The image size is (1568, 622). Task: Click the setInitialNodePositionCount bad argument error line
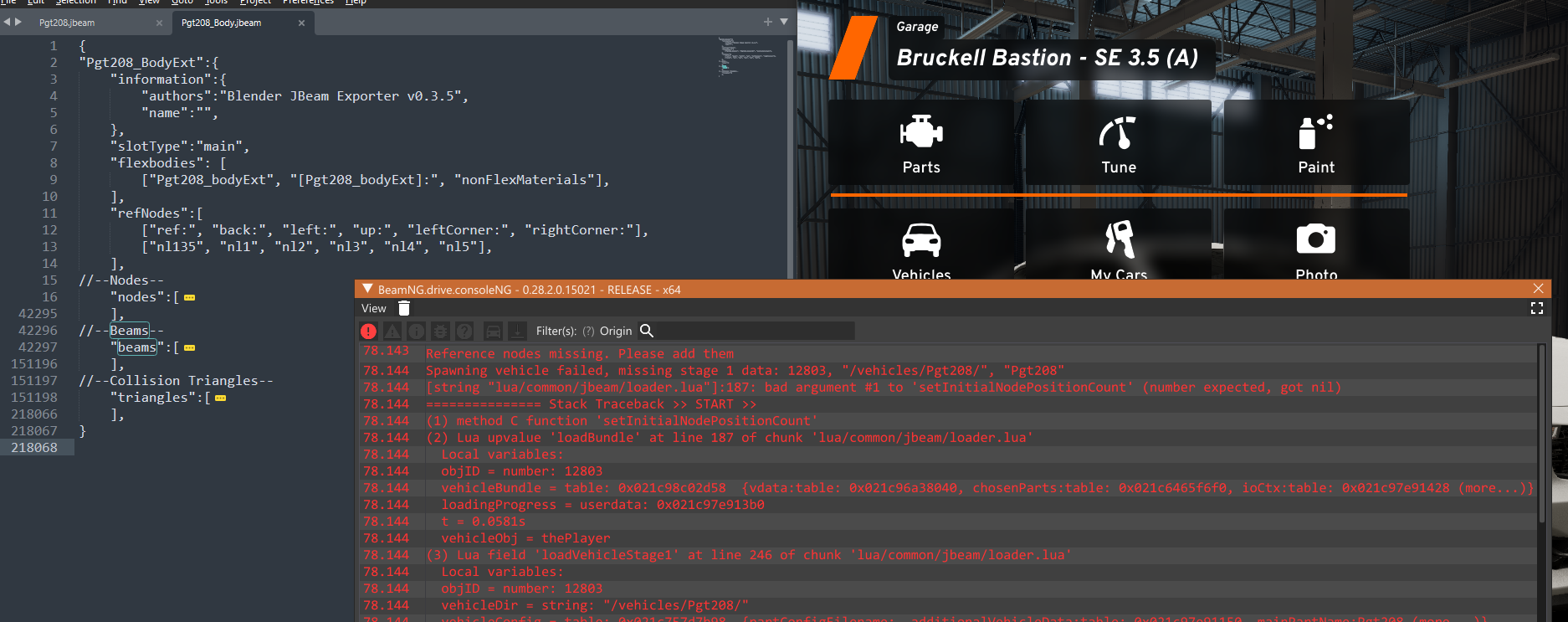point(884,388)
